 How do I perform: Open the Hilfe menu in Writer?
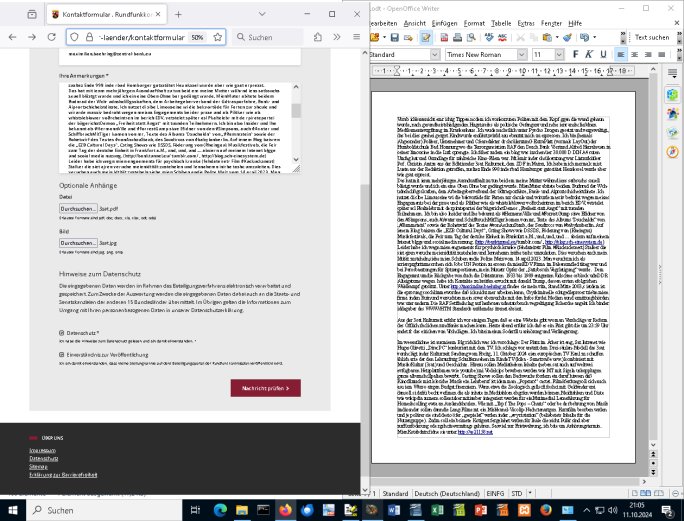[575, 23]
